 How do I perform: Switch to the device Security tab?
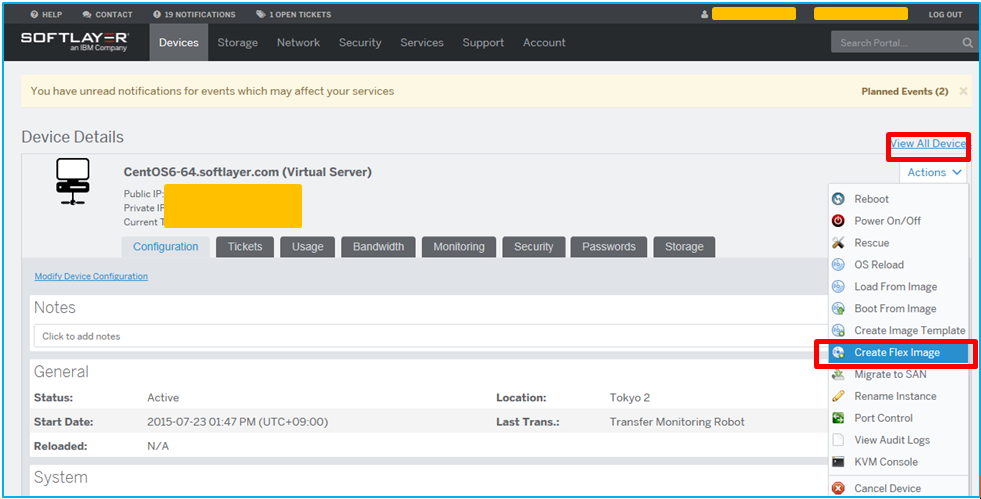[x=534, y=246]
